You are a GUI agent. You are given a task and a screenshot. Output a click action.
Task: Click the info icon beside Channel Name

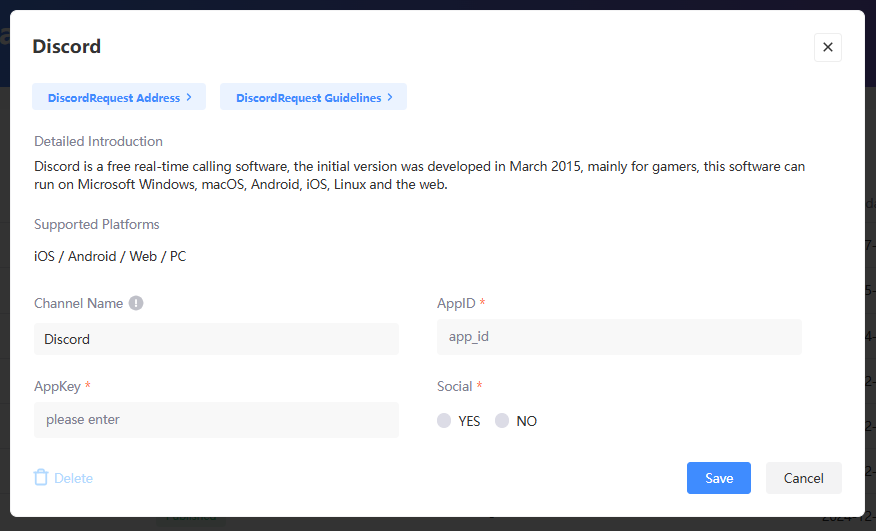(x=136, y=303)
